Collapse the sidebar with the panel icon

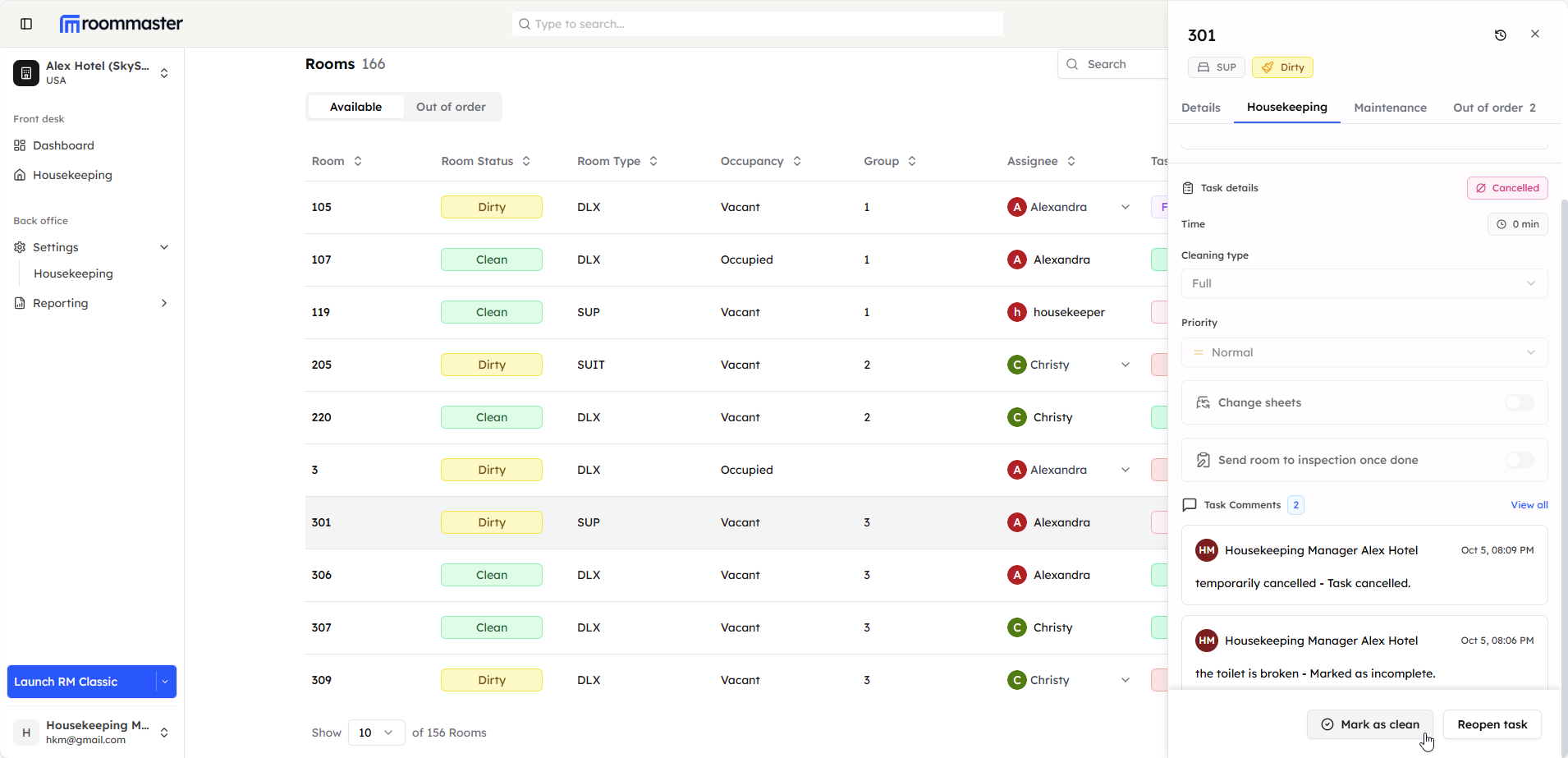tap(26, 24)
